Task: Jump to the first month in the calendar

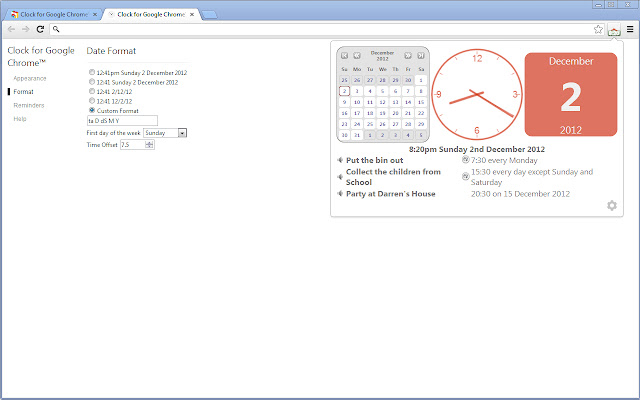Action: pos(344,56)
